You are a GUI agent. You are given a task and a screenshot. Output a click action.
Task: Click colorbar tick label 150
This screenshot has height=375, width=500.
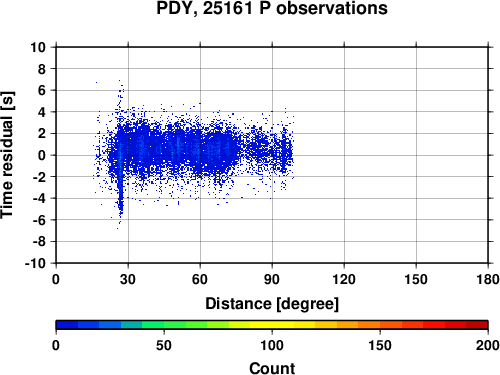[380, 345]
